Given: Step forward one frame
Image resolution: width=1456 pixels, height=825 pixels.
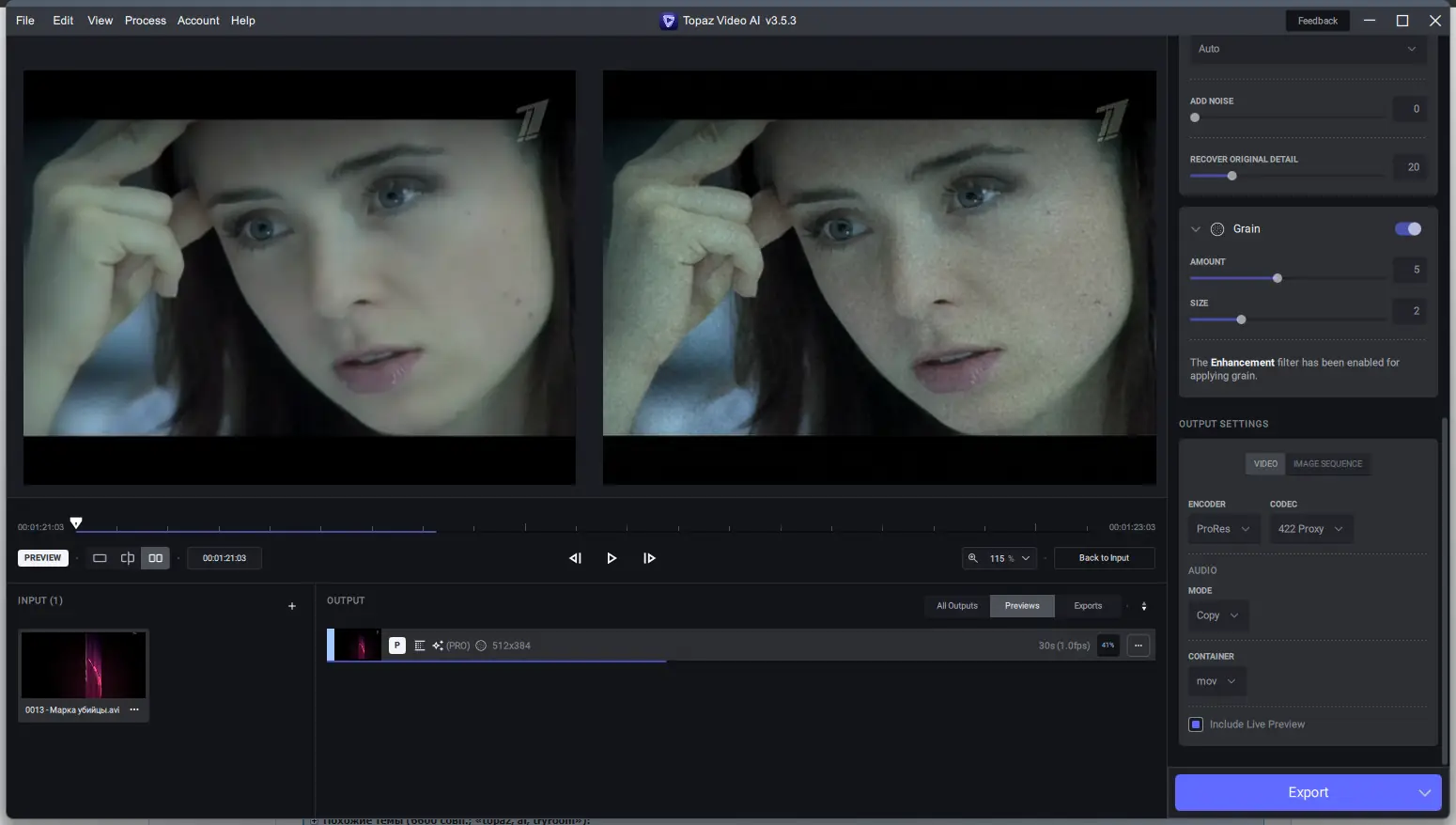Looking at the screenshot, I should [649, 558].
